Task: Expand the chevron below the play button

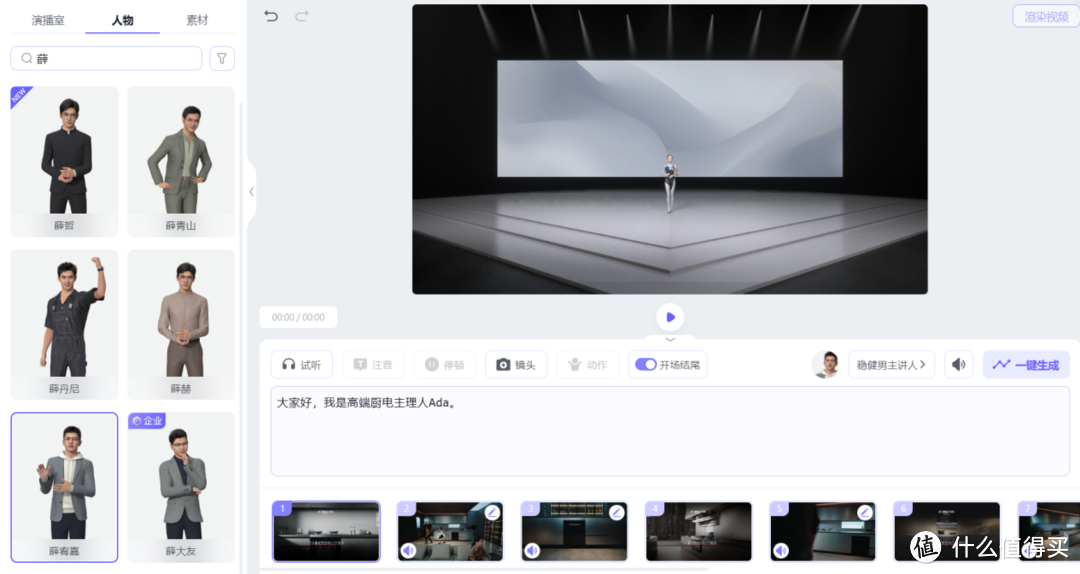Action: pos(670,340)
